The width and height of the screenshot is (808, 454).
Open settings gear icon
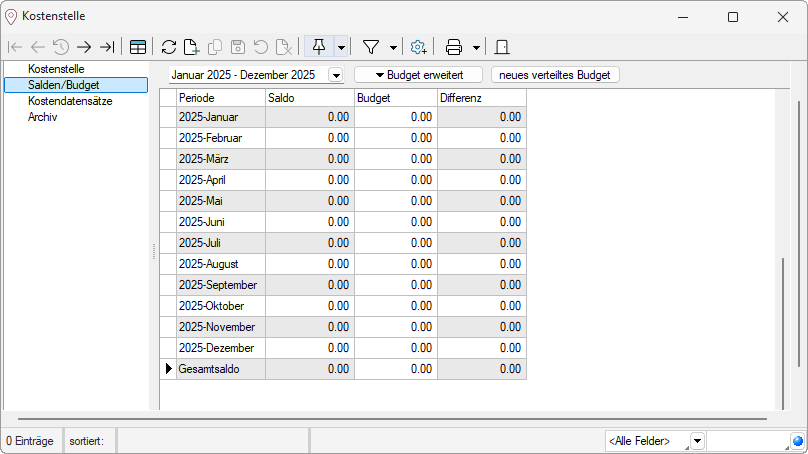419,47
